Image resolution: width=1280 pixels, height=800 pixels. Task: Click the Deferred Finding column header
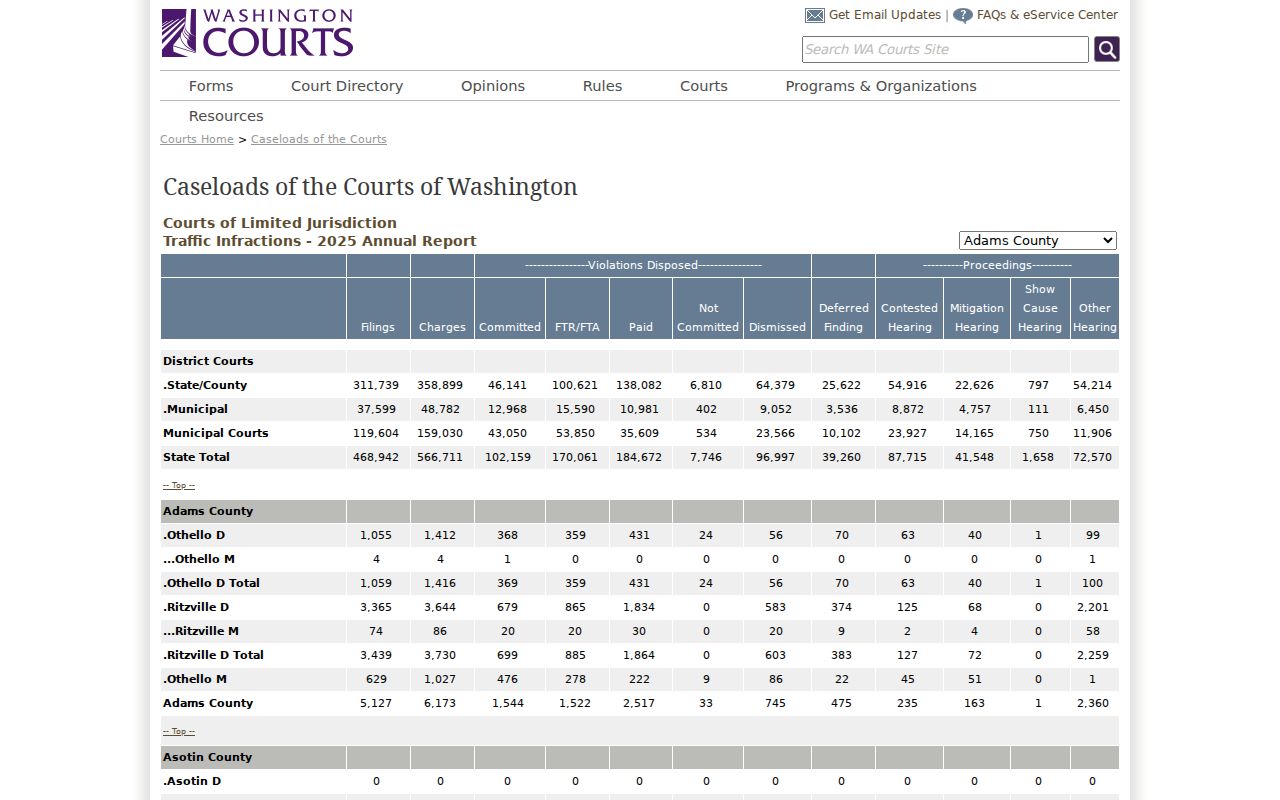[x=843, y=318]
